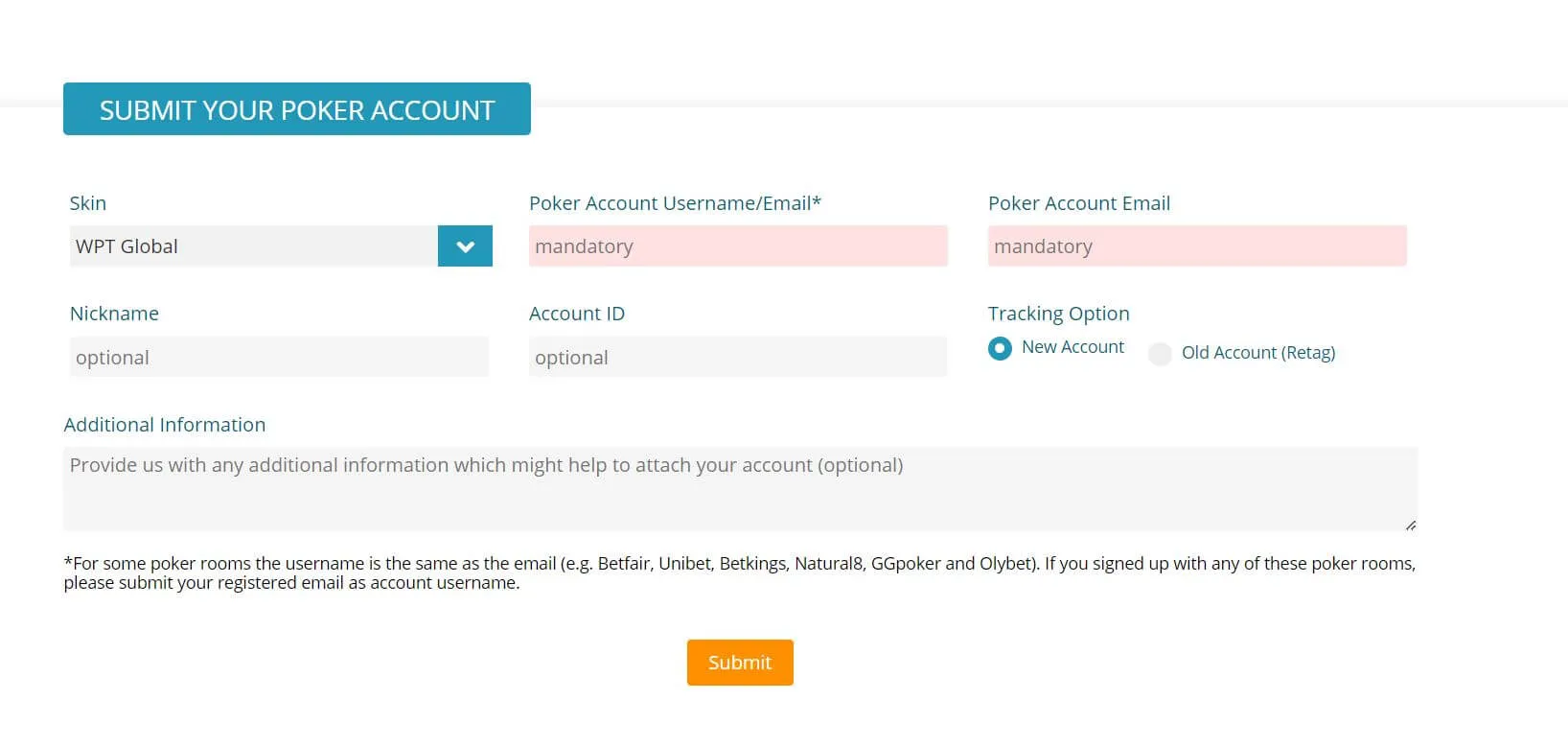Select the New Account radio button
The image size is (1568, 747).
(x=1000, y=348)
